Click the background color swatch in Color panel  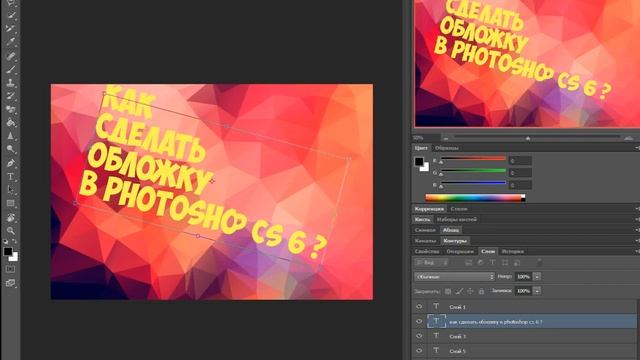[425, 167]
